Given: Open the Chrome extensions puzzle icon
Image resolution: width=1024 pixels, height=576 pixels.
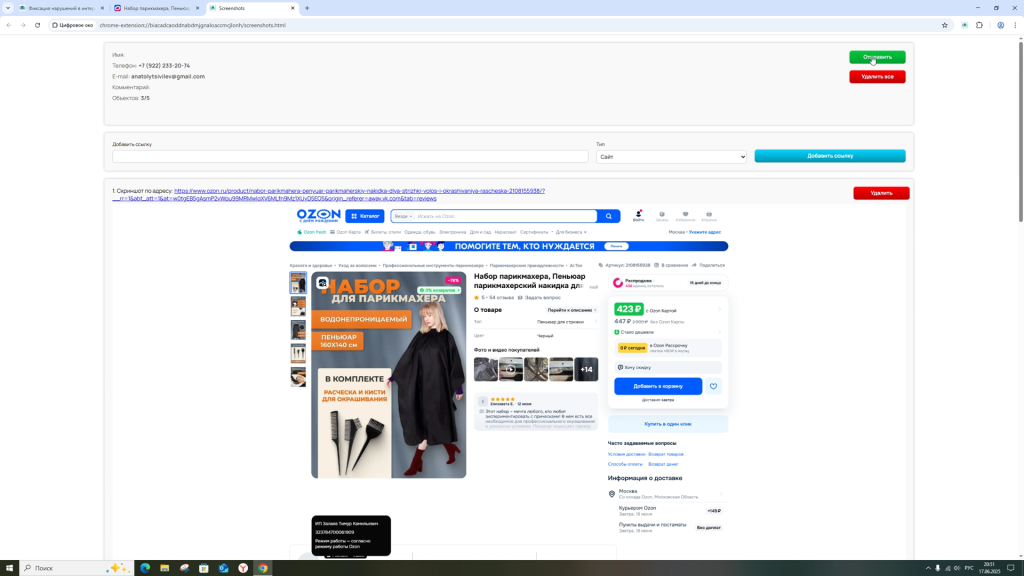Looking at the screenshot, I should [x=979, y=25].
